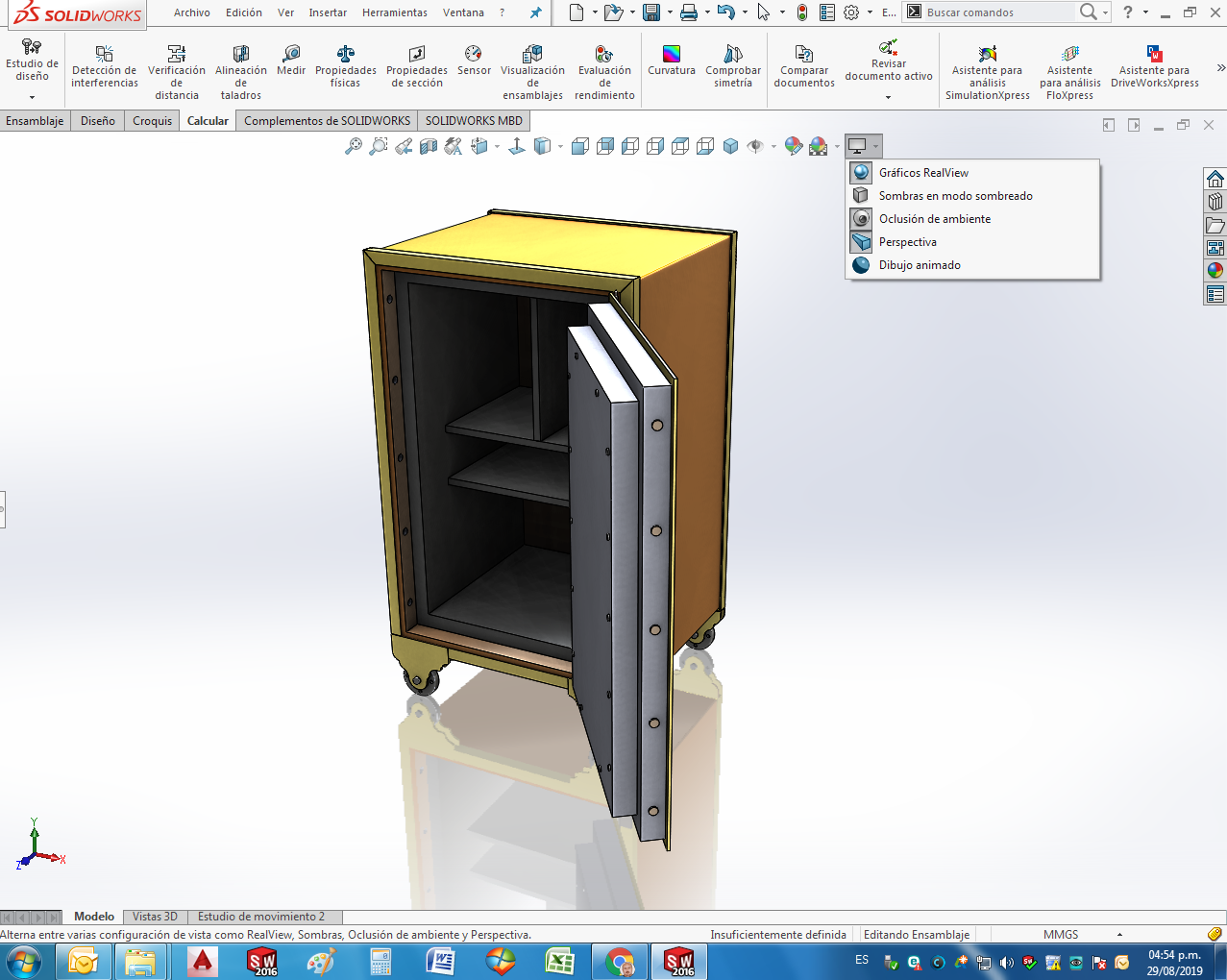Click Previous view icon in heads-up toolbar
The image size is (1227, 980).
pos(404,146)
